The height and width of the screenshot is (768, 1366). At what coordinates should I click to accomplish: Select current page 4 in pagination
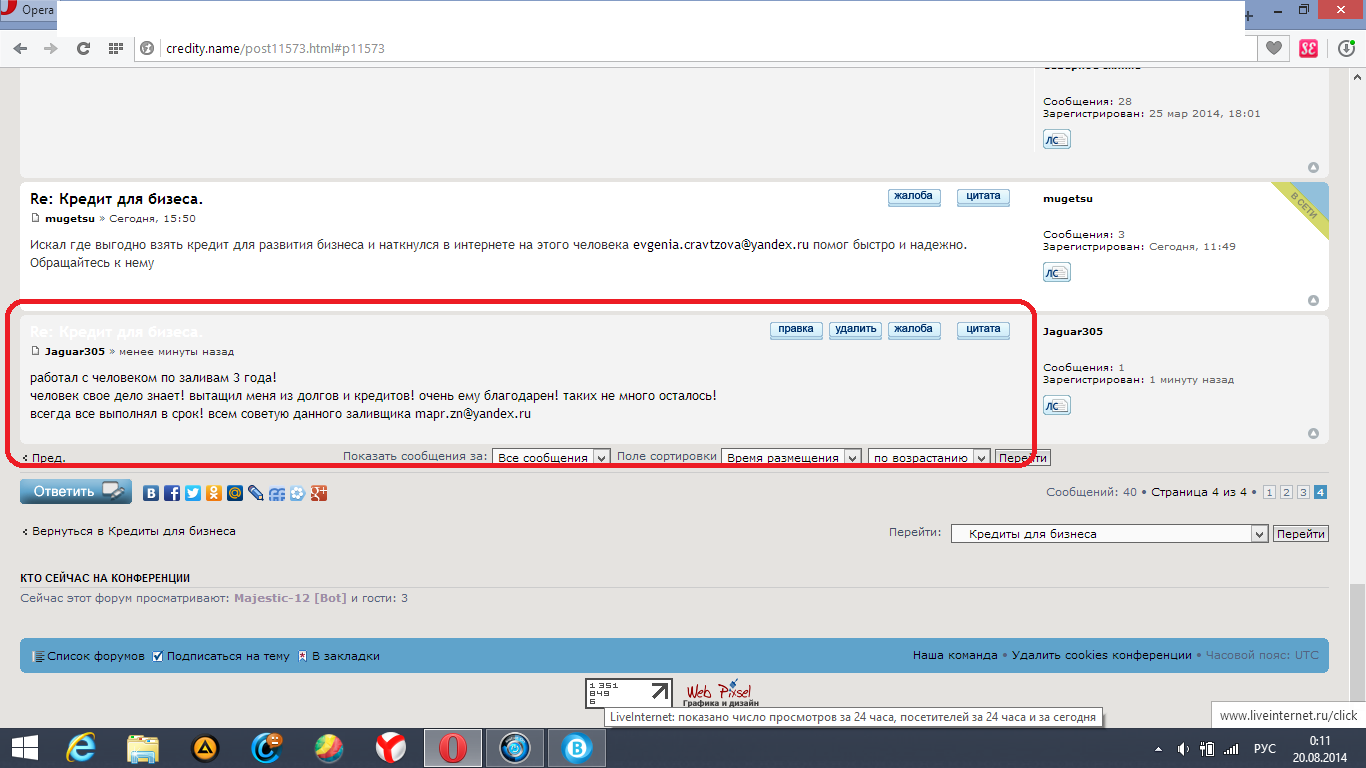click(x=1320, y=492)
